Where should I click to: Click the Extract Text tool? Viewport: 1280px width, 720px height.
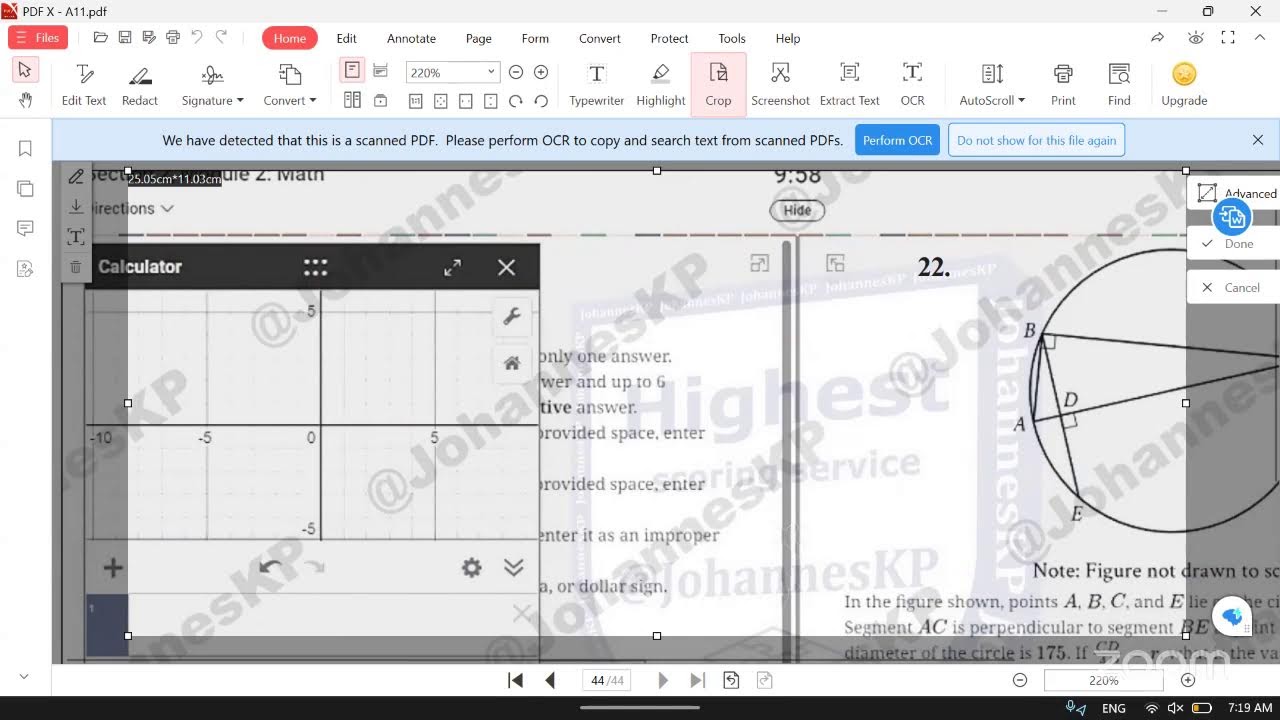tap(849, 85)
